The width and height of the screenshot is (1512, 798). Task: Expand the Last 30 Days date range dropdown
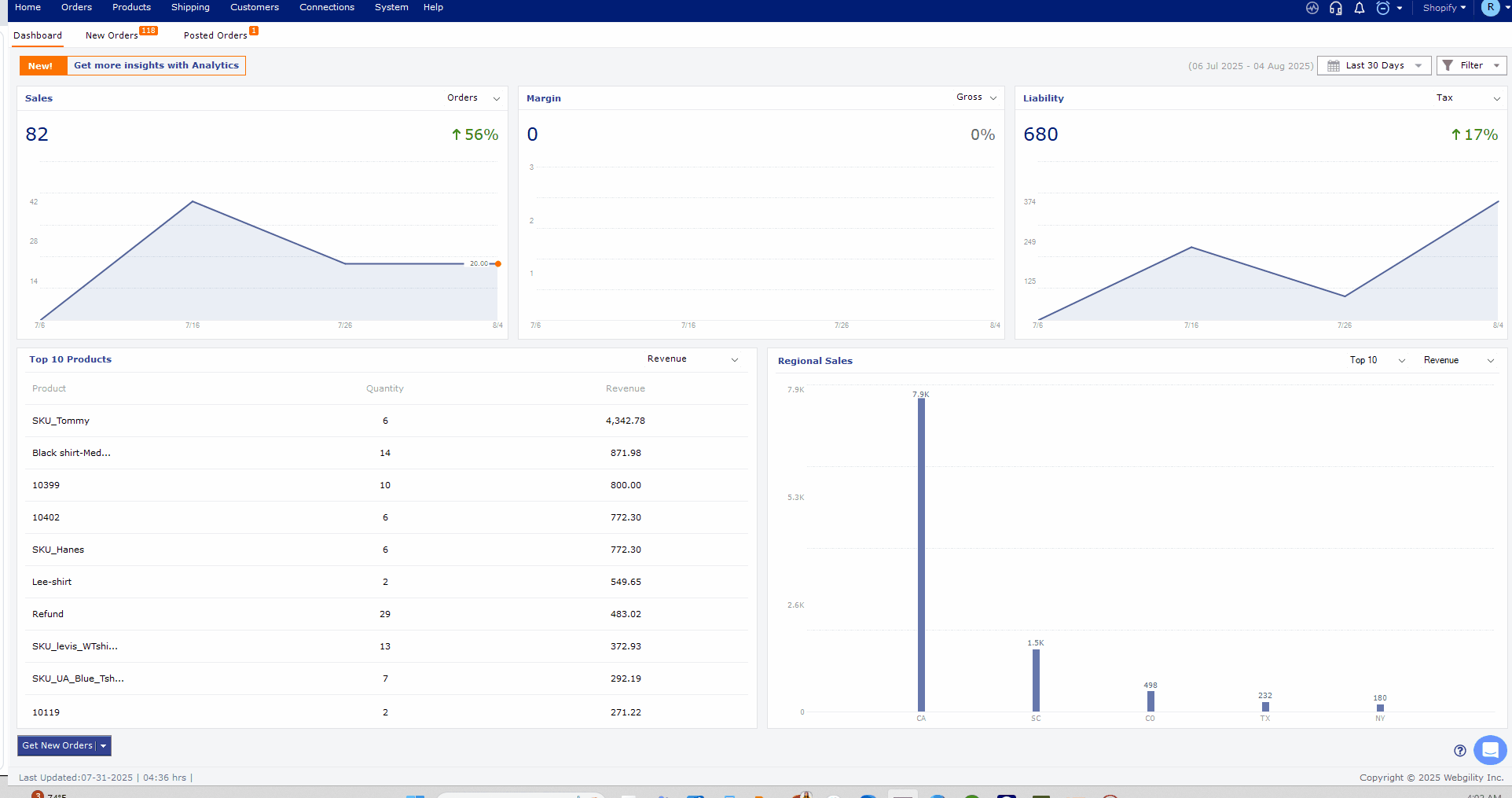coord(1374,66)
